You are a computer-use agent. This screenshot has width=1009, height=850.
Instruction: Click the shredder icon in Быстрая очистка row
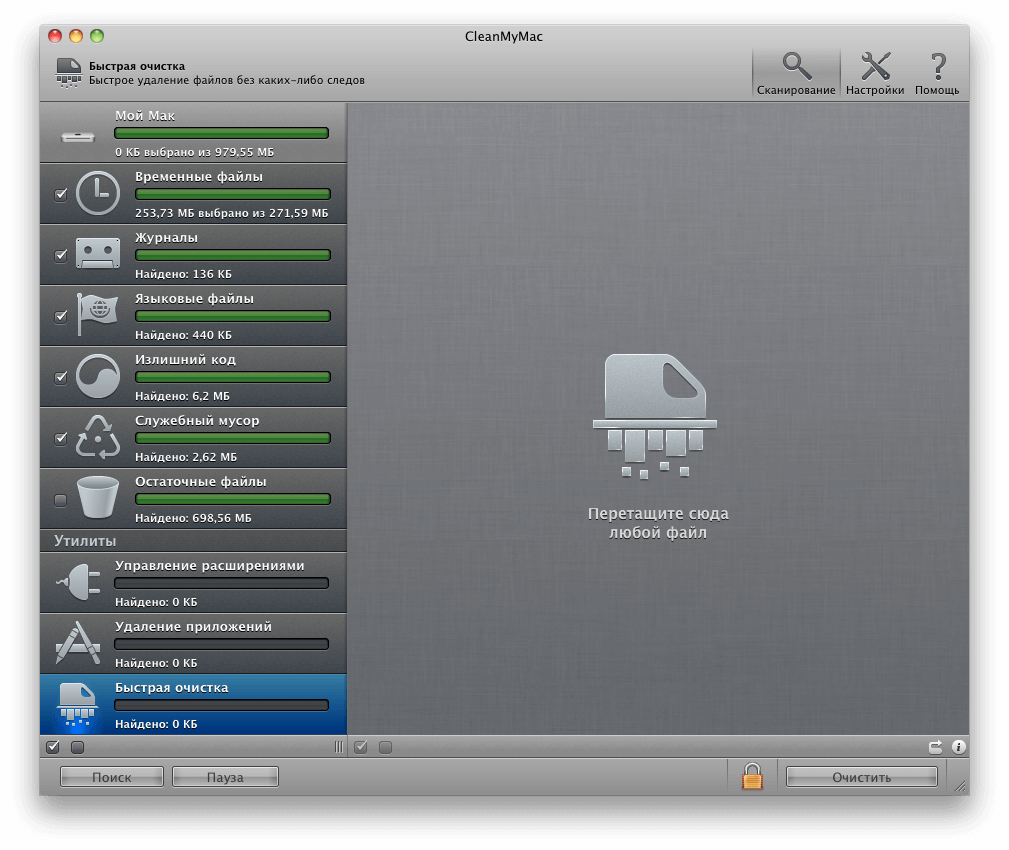point(77,706)
